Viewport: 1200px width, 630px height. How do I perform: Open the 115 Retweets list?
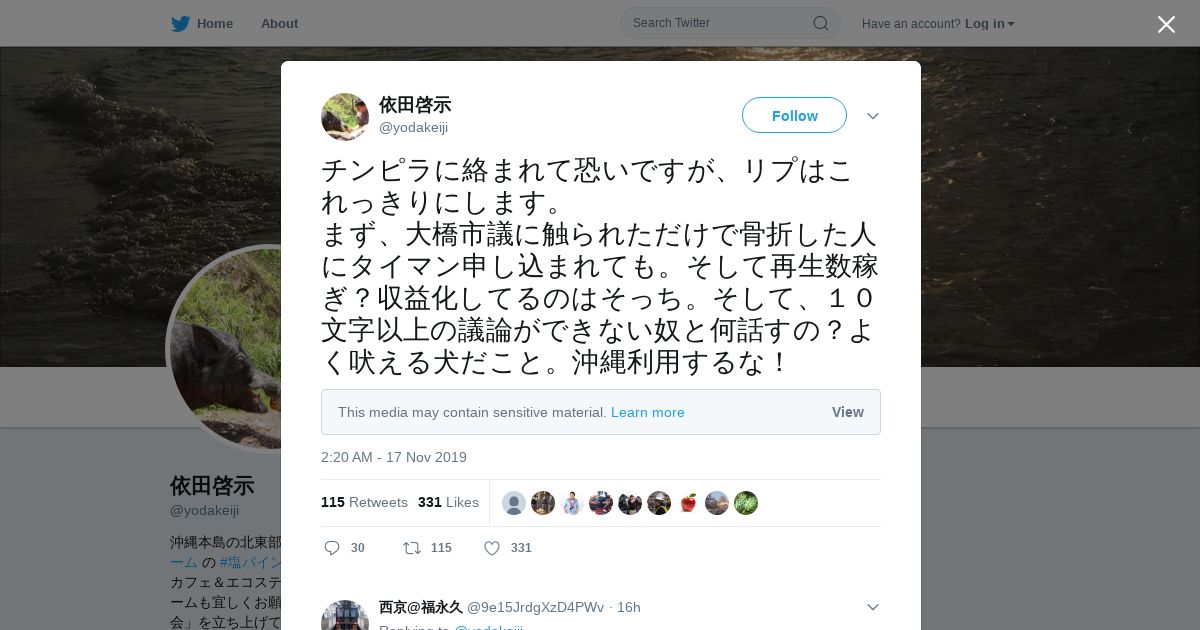coord(364,502)
